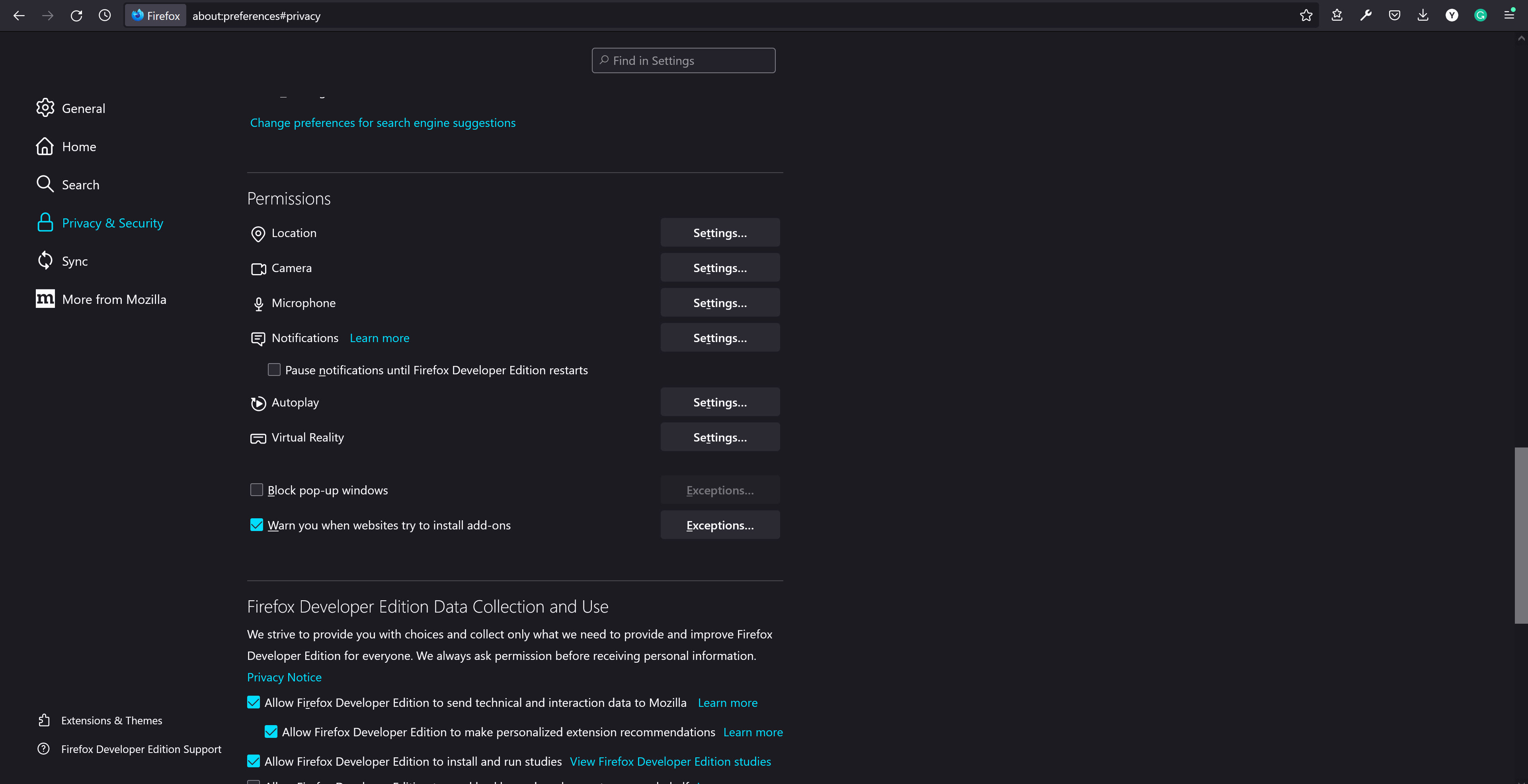
Task: Reload the current page
Action: [x=76, y=16]
